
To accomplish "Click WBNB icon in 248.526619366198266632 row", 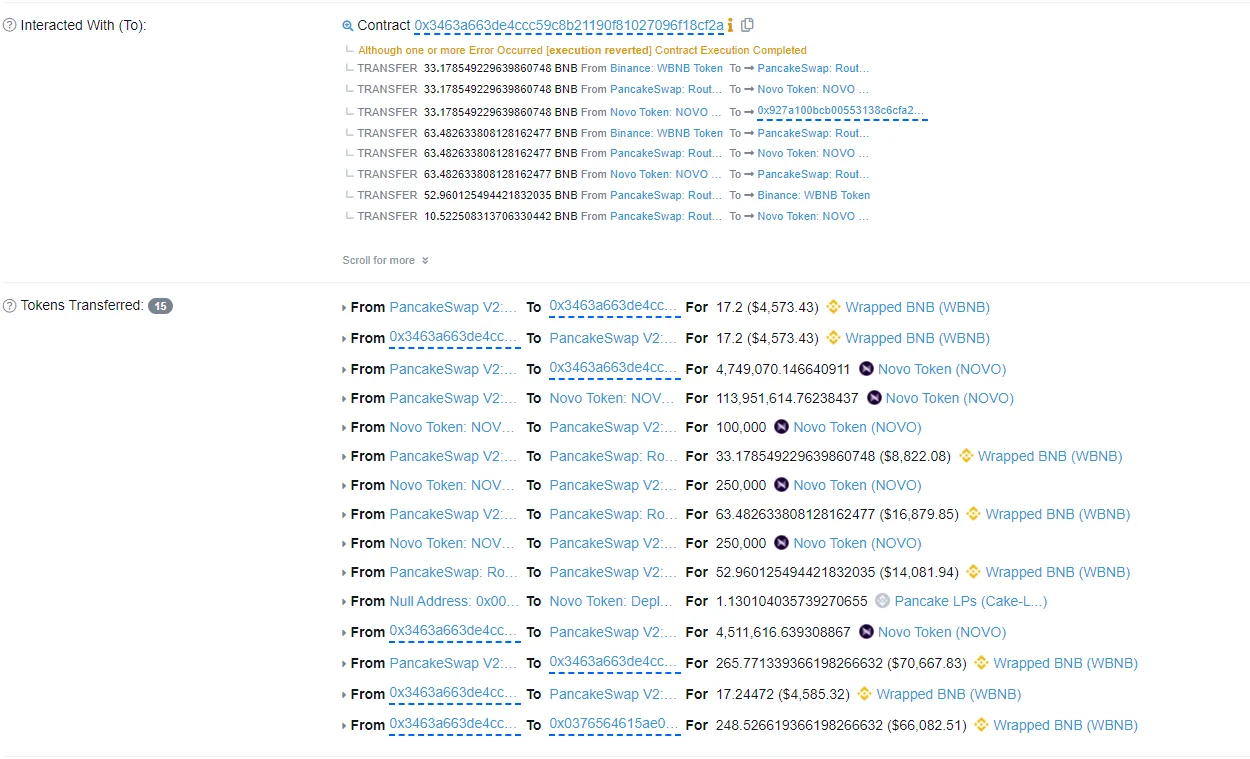I will (981, 725).
